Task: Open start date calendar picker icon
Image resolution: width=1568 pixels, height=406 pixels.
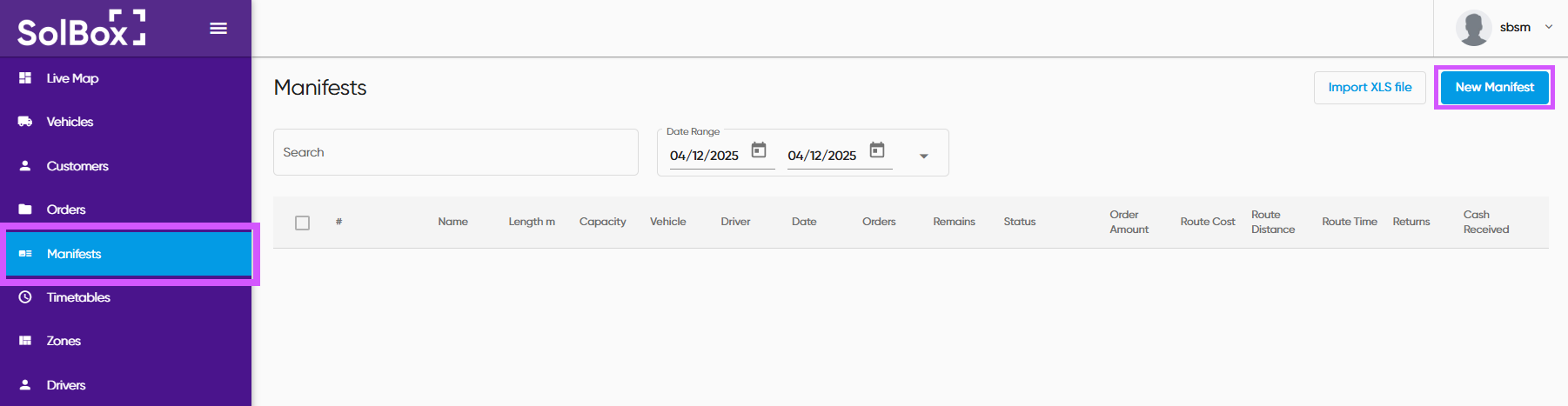Action: [x=759, y=150]
